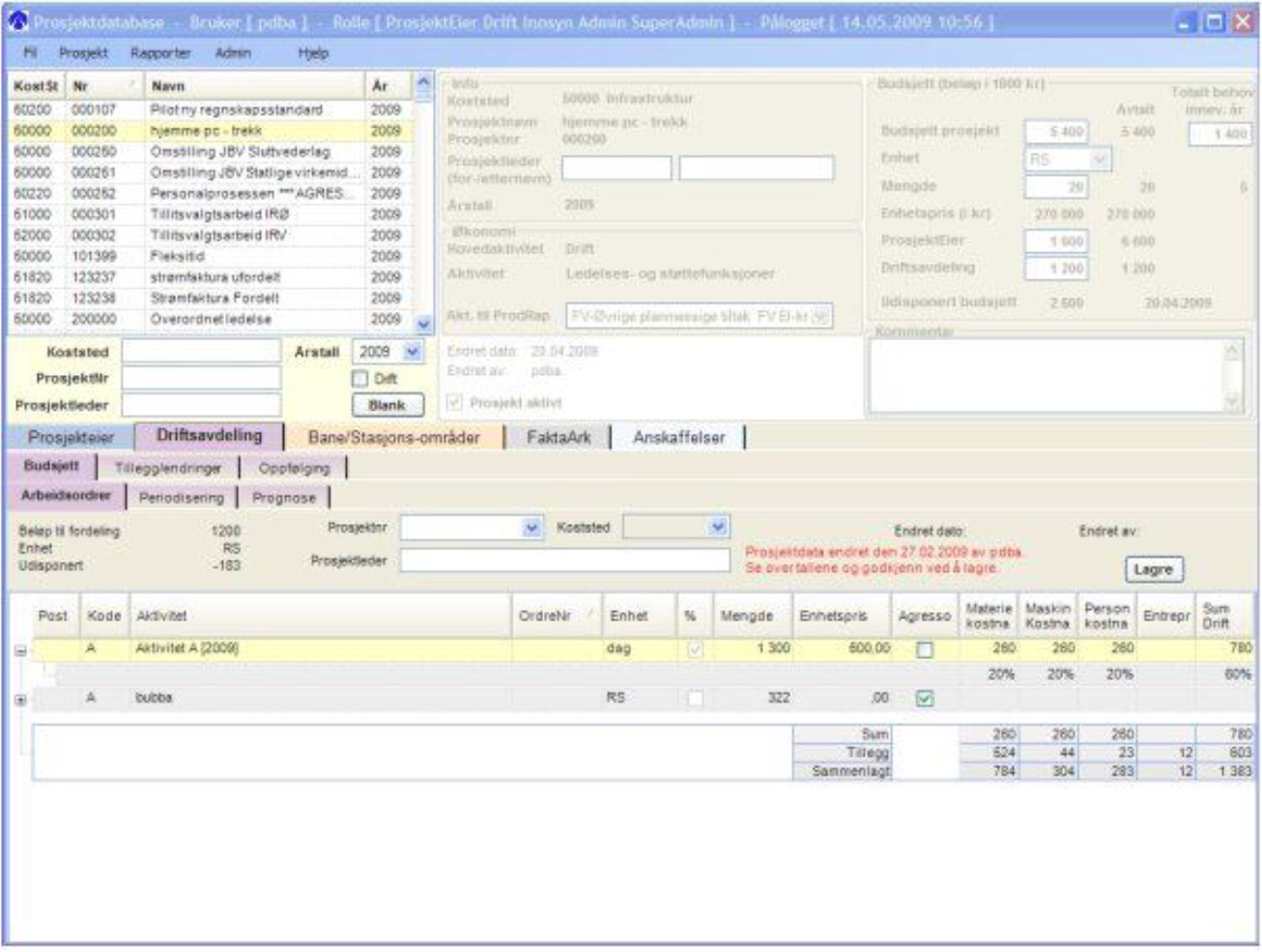Sort project list by År column
The image size is (1262, 952).
[x=389, y=86]
